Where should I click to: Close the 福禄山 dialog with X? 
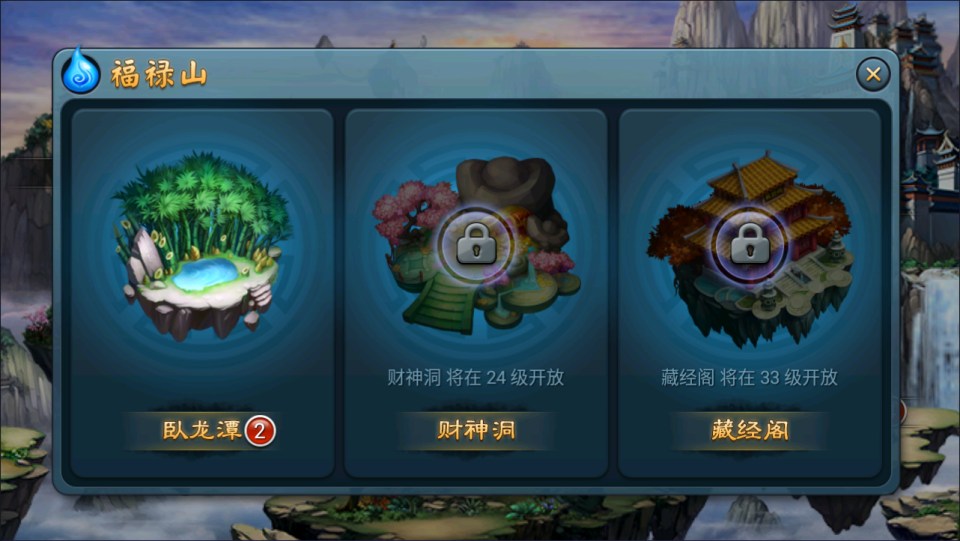pyautogui.click(x=873, y=75)
